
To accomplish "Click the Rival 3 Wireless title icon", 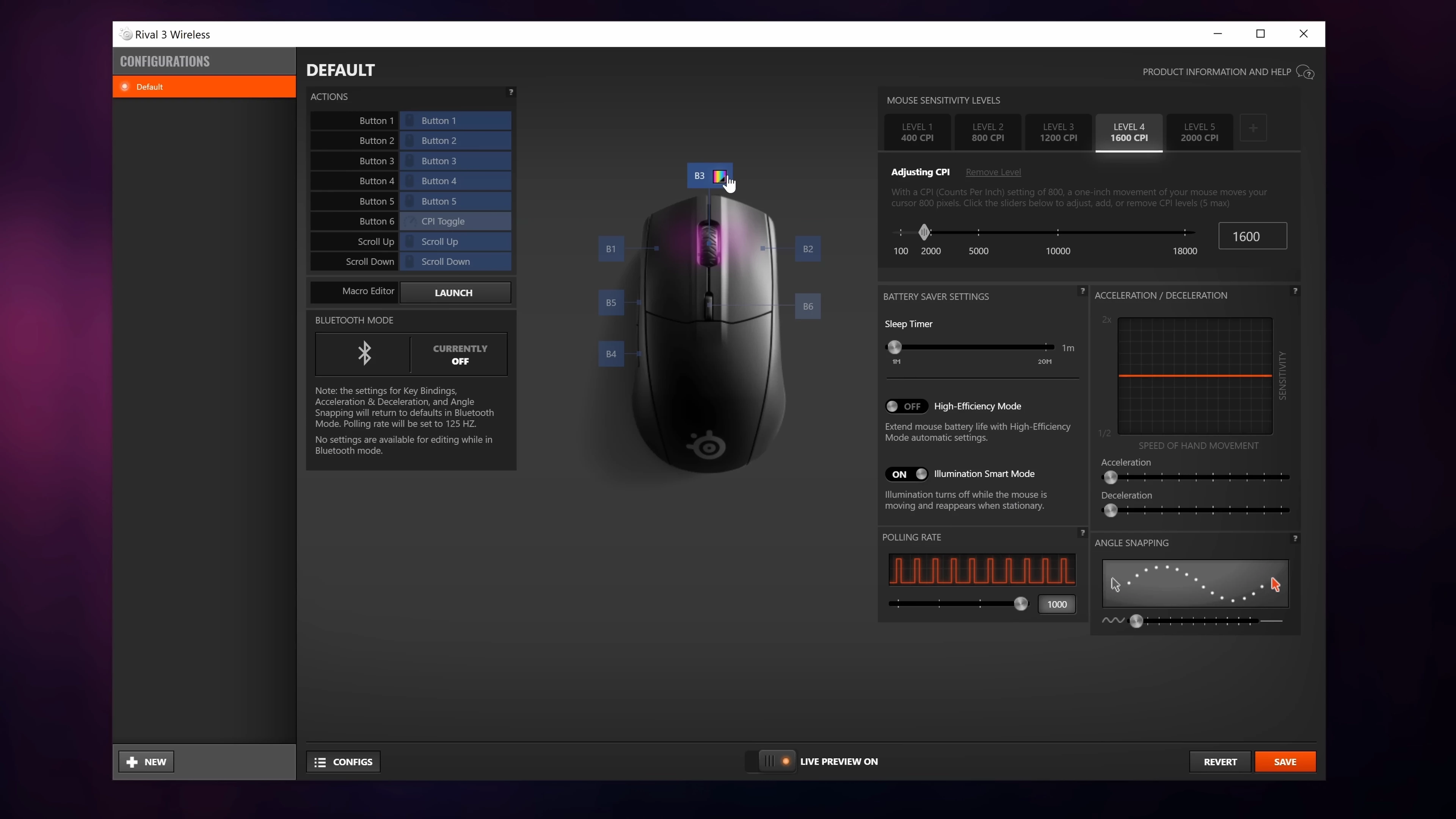I will coord(126,35).
